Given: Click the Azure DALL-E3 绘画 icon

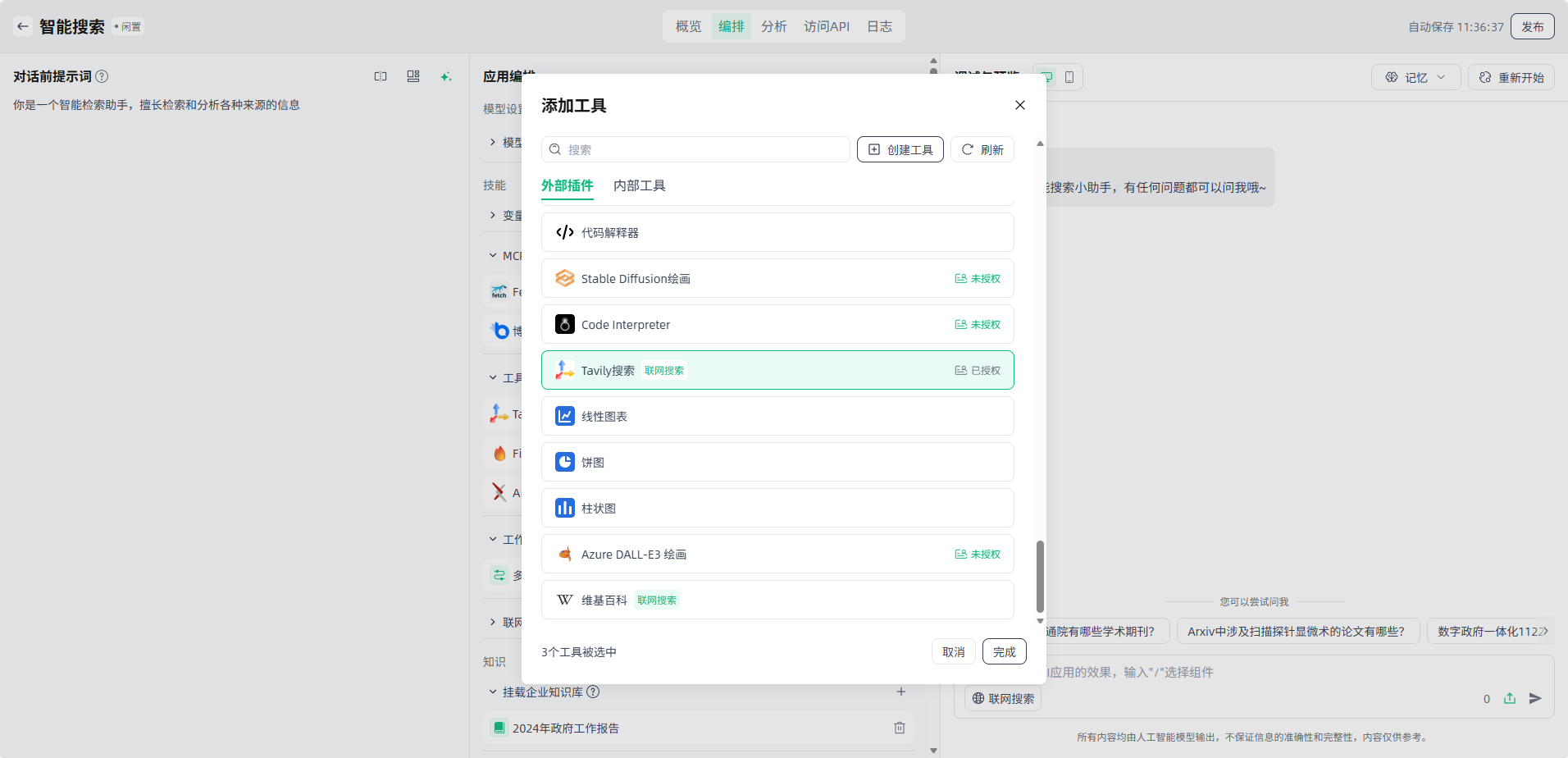Looking at the screenshot, I should coord(564,554).
